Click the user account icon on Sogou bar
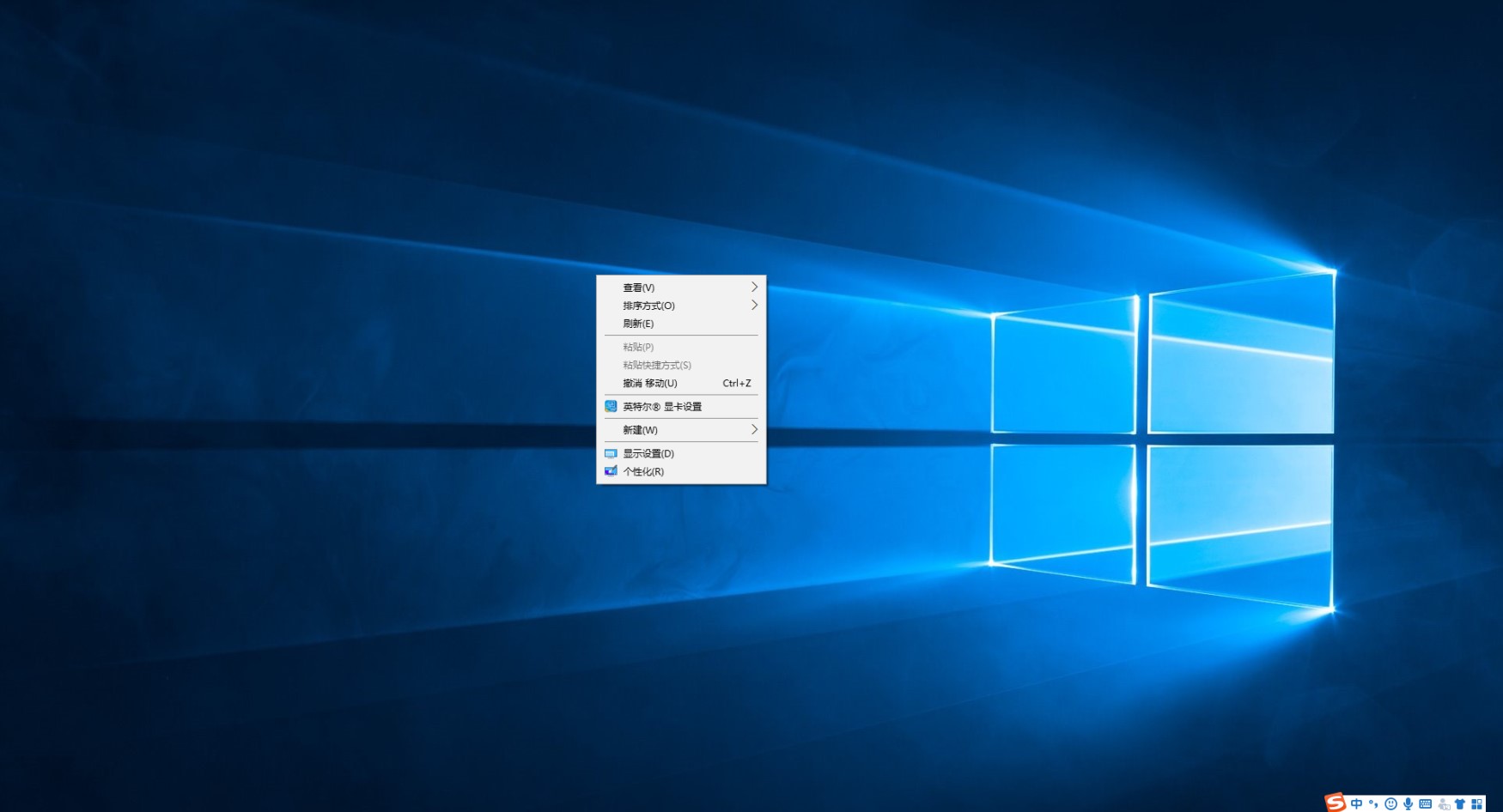This screenshot has height=812, width=1503. (x=1444, y=804)
